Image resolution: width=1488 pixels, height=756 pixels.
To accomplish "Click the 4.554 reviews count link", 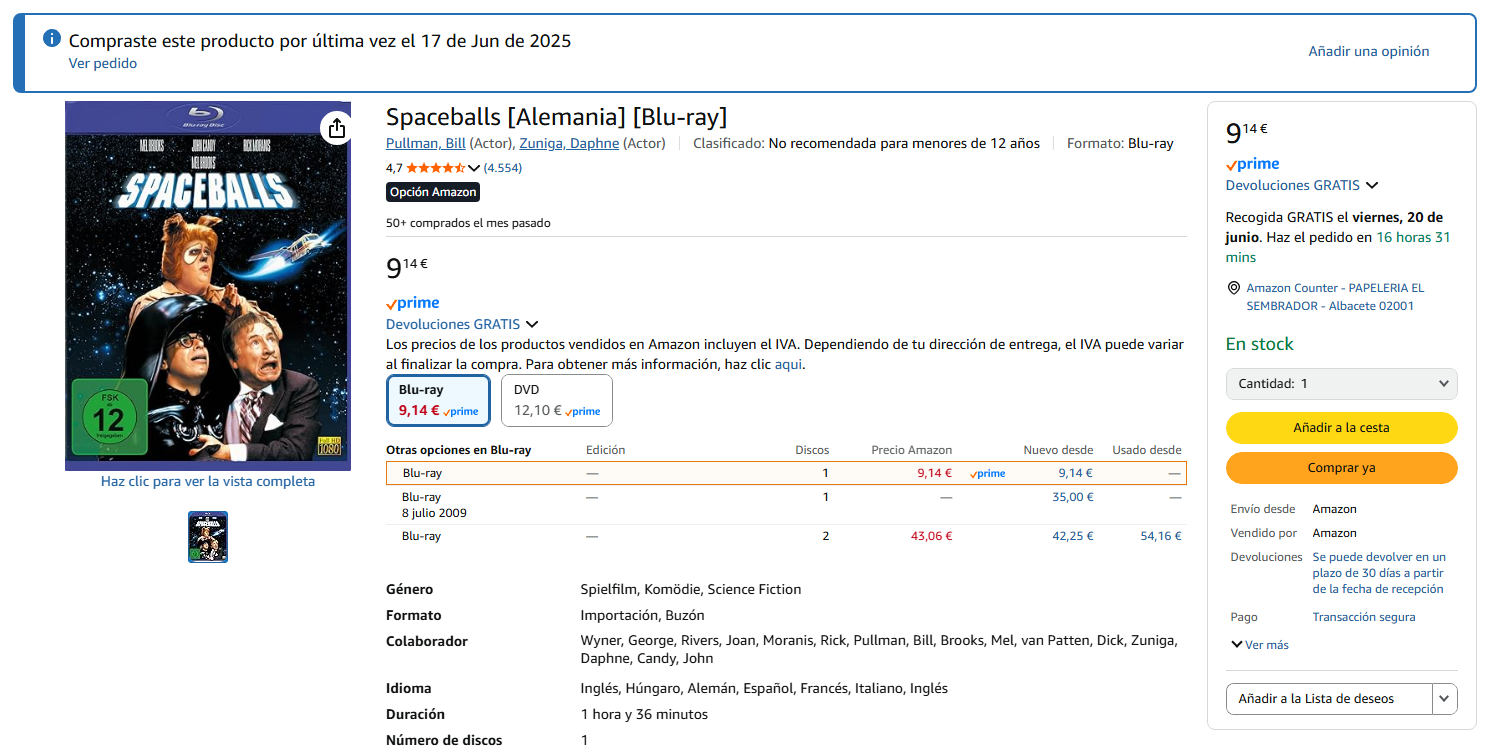I will coord(503,168).
